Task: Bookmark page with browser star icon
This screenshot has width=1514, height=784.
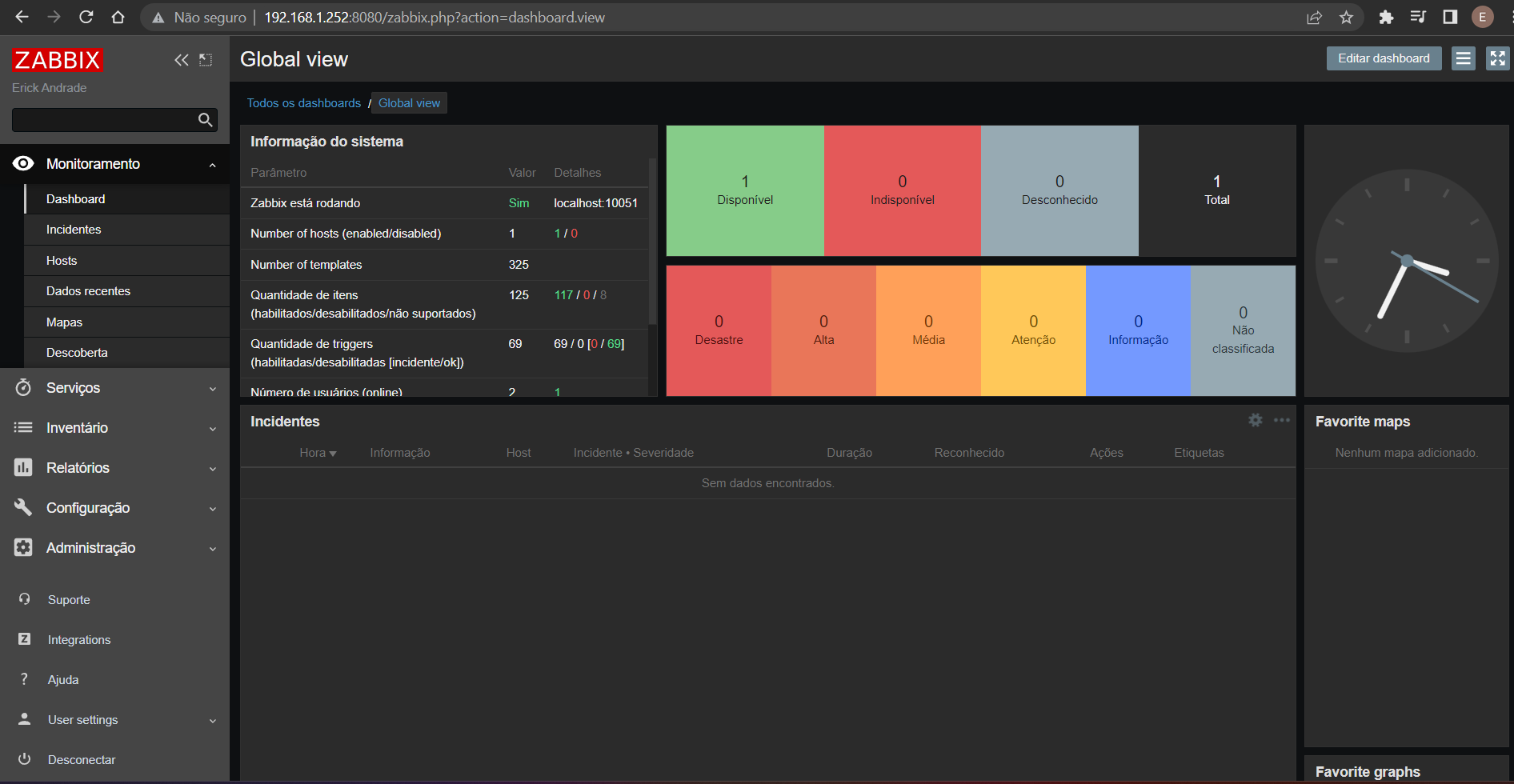Action: [1347, 18]
